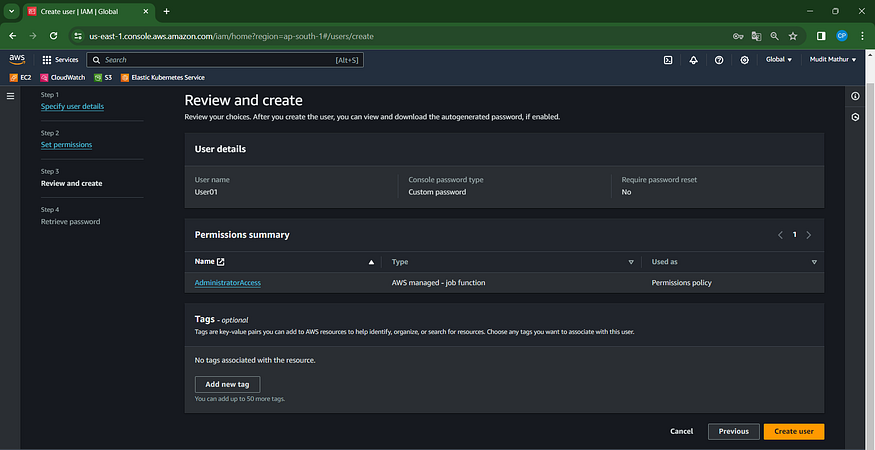The image size is (875, 450).
Task: Open console settings gear icon
Action: point(745,60)
